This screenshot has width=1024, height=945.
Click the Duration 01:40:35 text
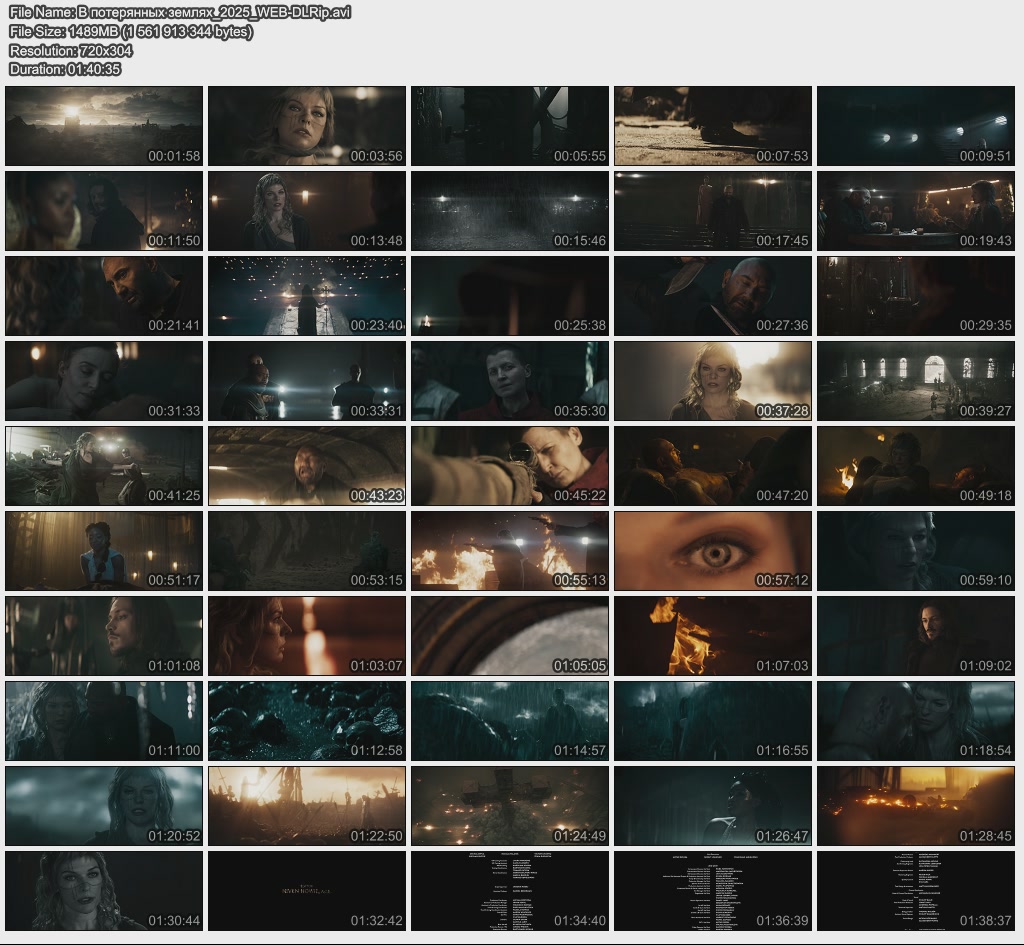[65, 69]
